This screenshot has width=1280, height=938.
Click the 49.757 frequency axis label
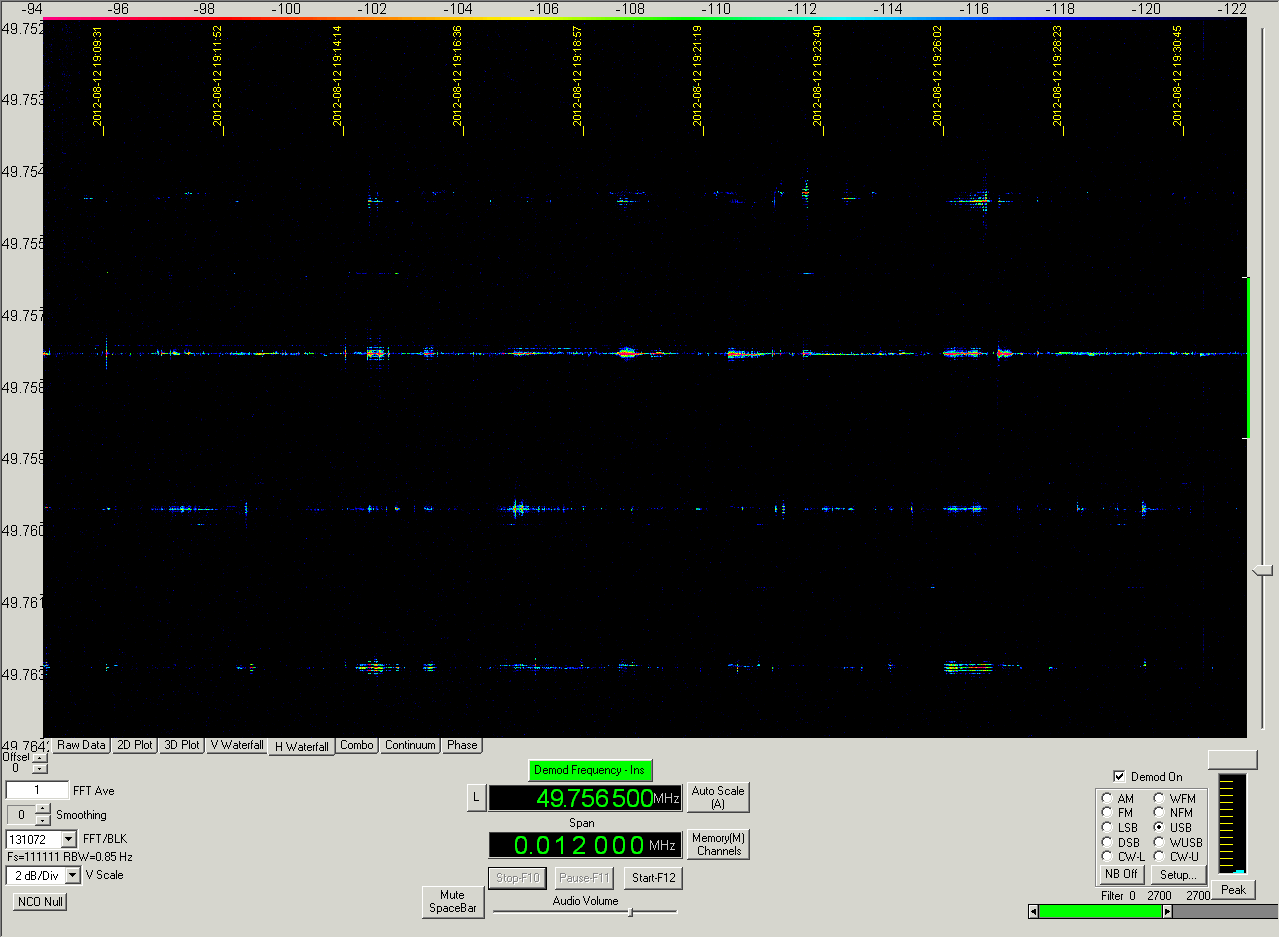click(22, 315)
